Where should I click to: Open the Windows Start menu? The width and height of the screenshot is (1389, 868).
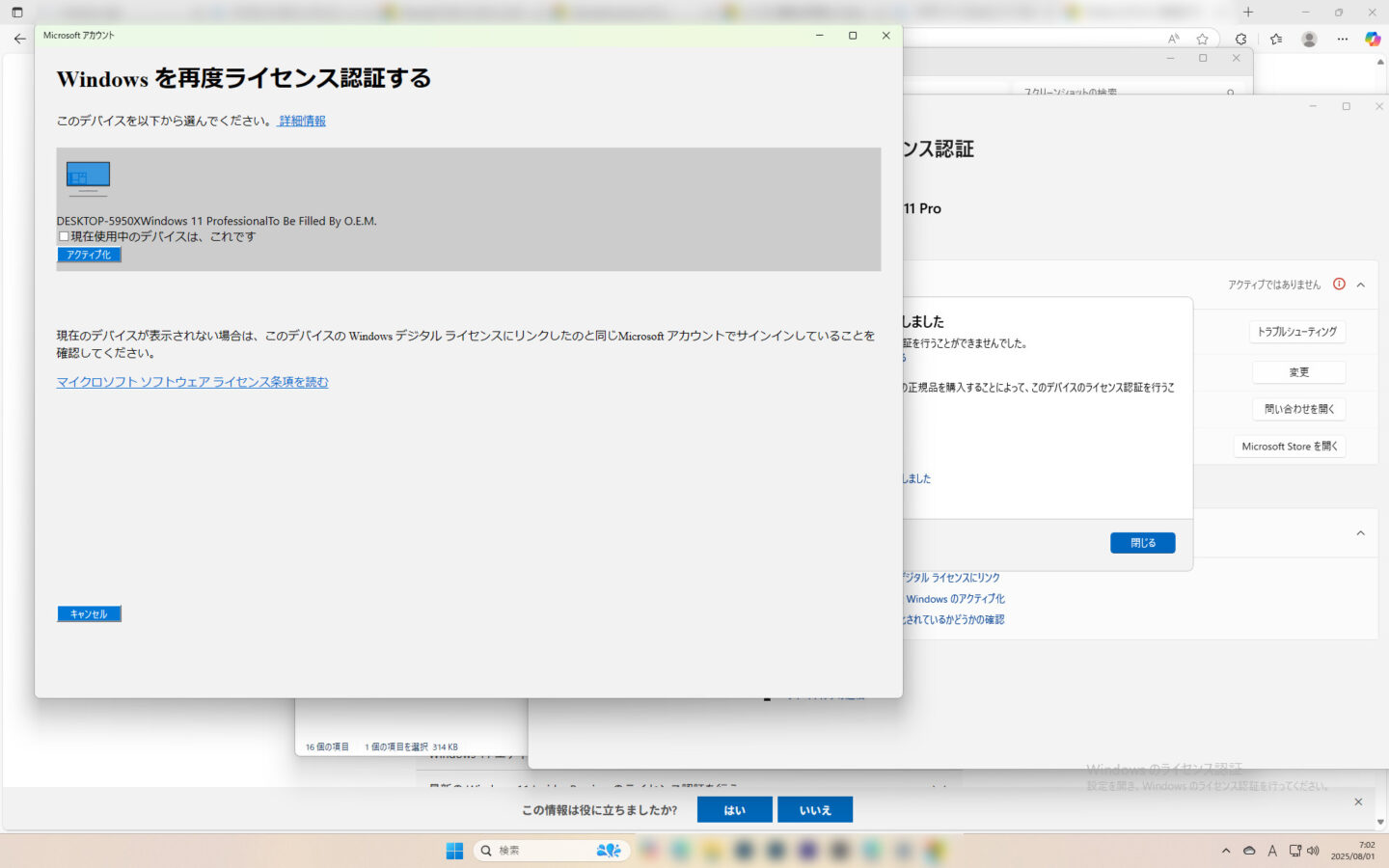click(454, 851)
